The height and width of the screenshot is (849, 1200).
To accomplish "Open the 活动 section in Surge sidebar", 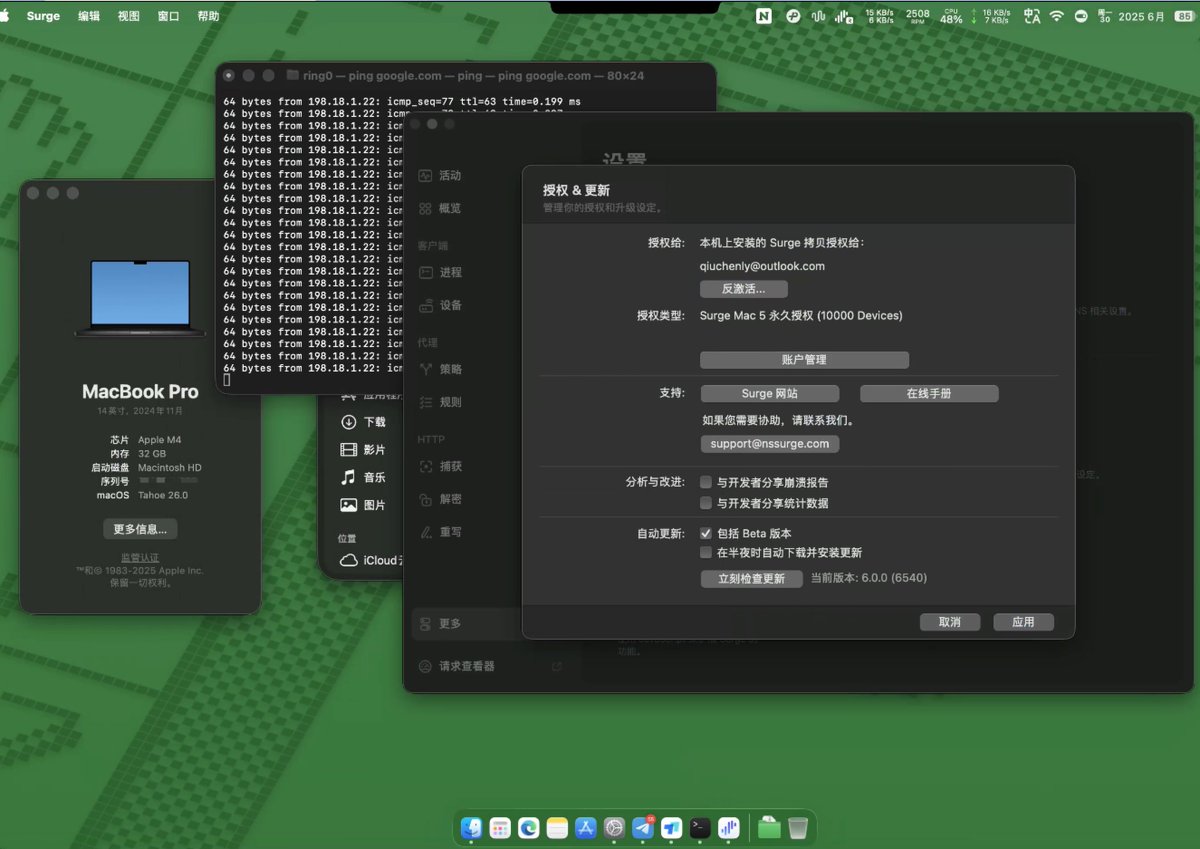I will [440, 176].
